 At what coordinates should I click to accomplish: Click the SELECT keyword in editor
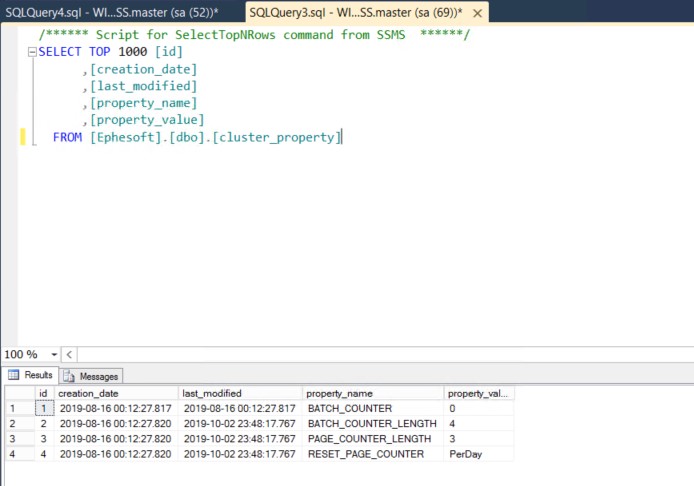tap(60, 52)
